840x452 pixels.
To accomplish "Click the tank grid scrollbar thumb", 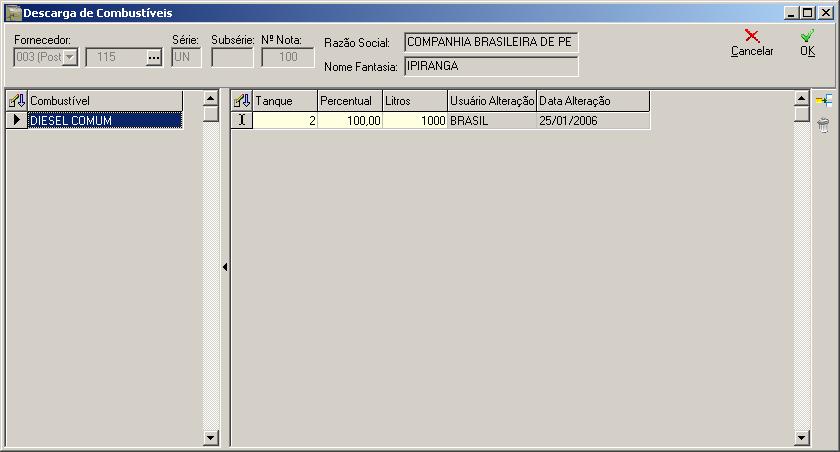I will (x=801, y=114).
